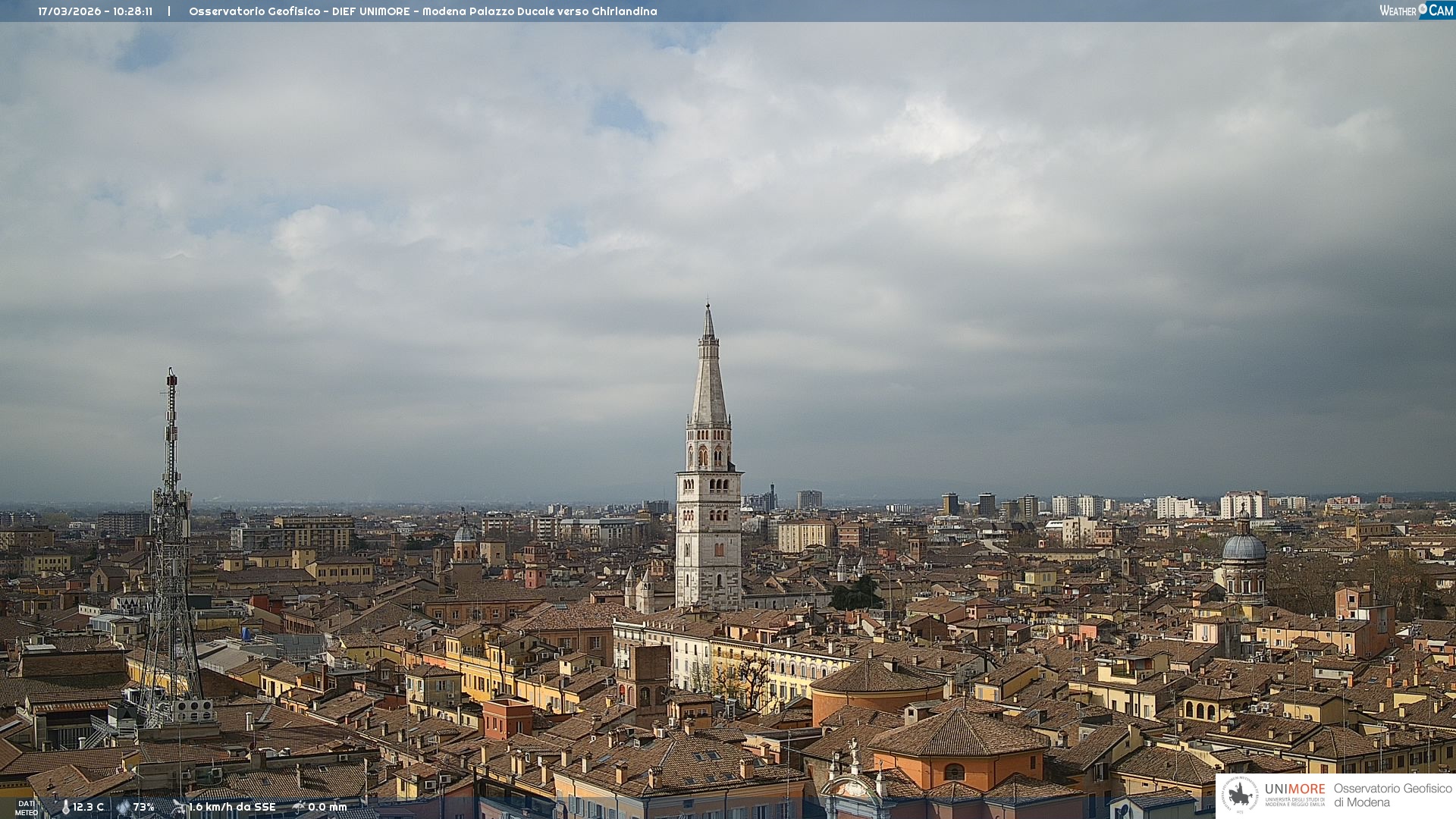Click the WeatherCam logo

tap(1415, 11)
